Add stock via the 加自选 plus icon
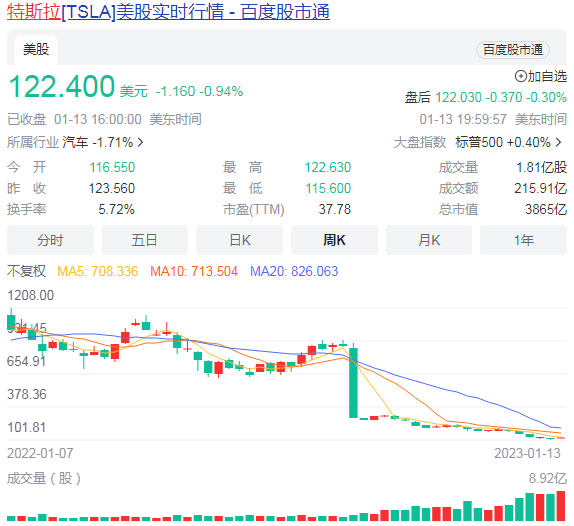The image size is (574, 526). click(520, 77)
